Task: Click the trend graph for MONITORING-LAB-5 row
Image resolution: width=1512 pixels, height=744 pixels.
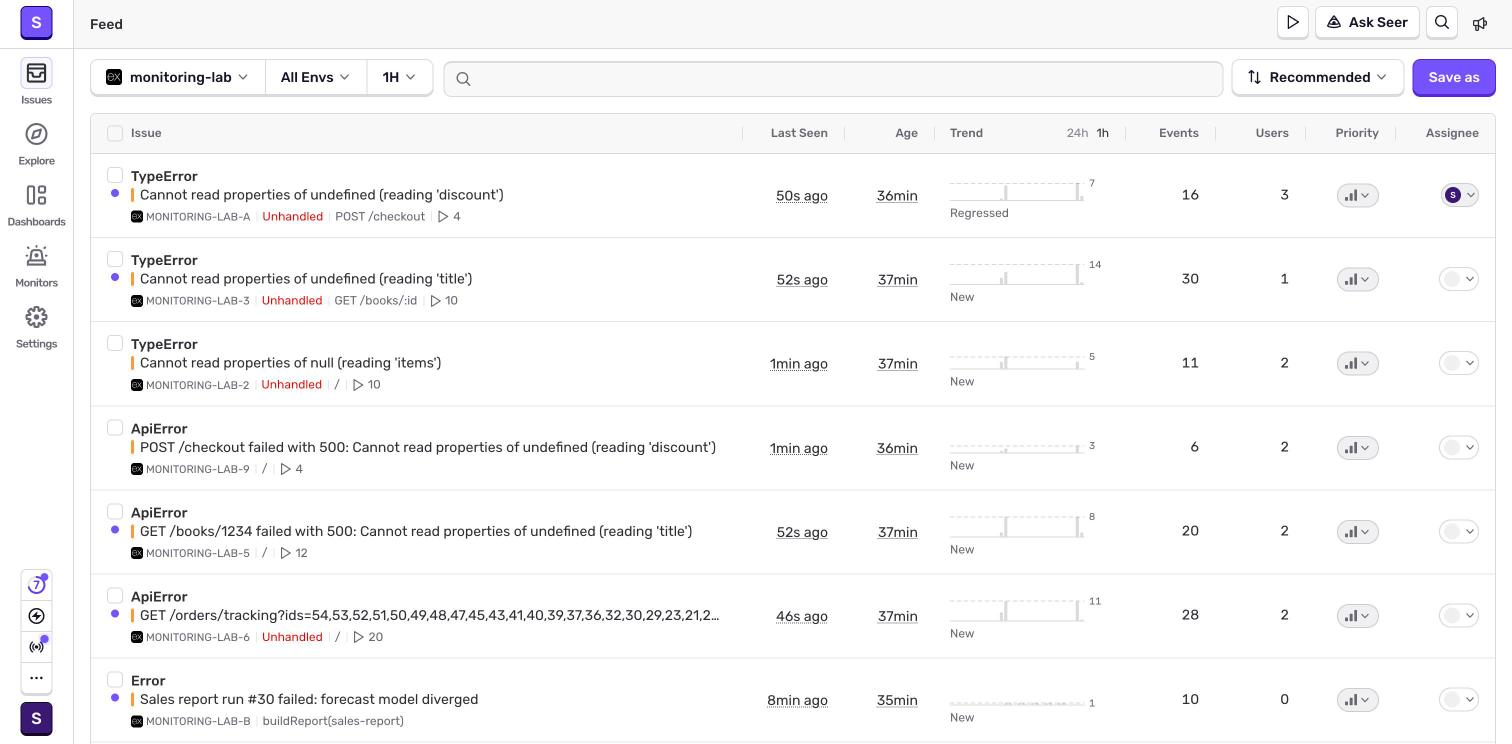Action: [1017, 527]
